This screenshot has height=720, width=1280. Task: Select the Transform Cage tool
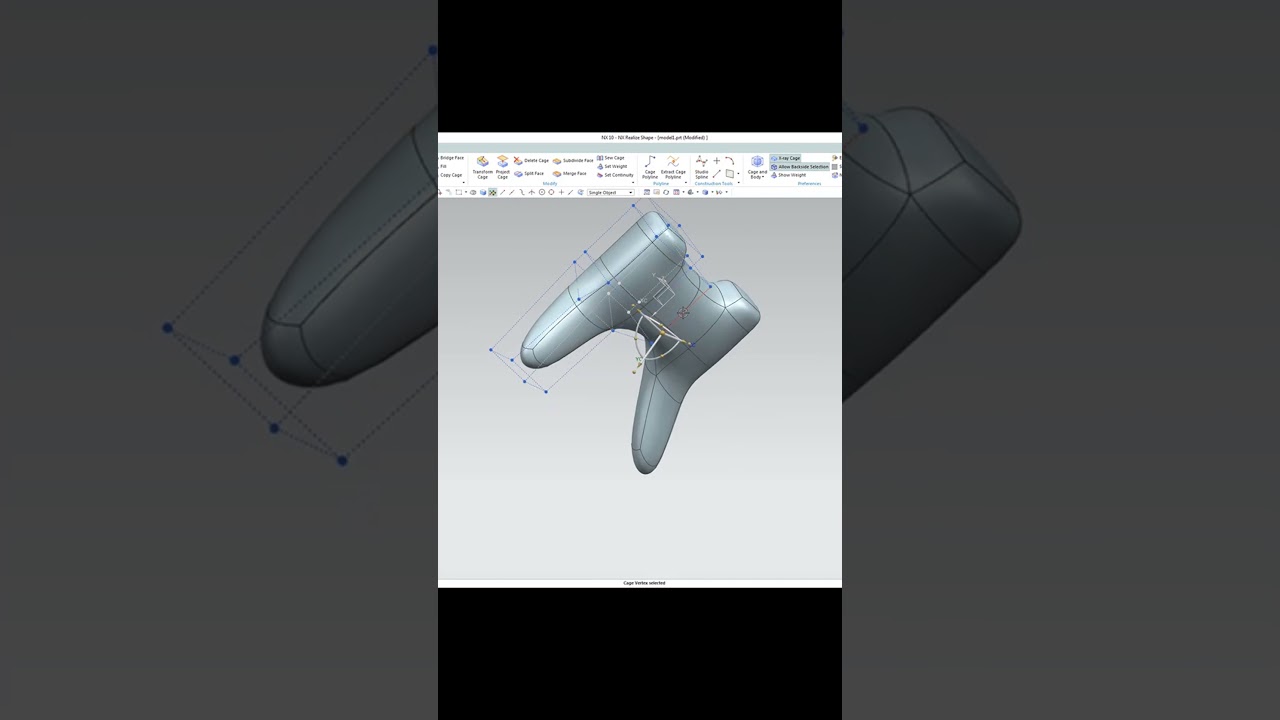pyautogui.click(x=483, y=166)
